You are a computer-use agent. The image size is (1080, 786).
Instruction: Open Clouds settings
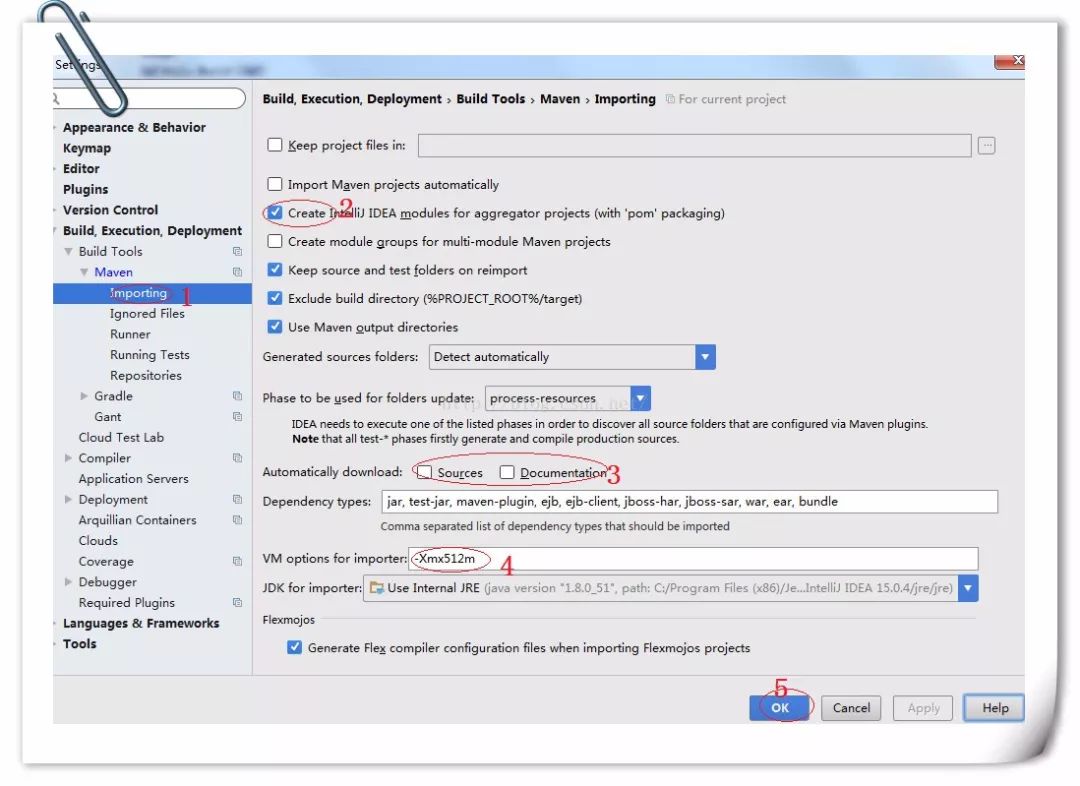click(98, 541)
